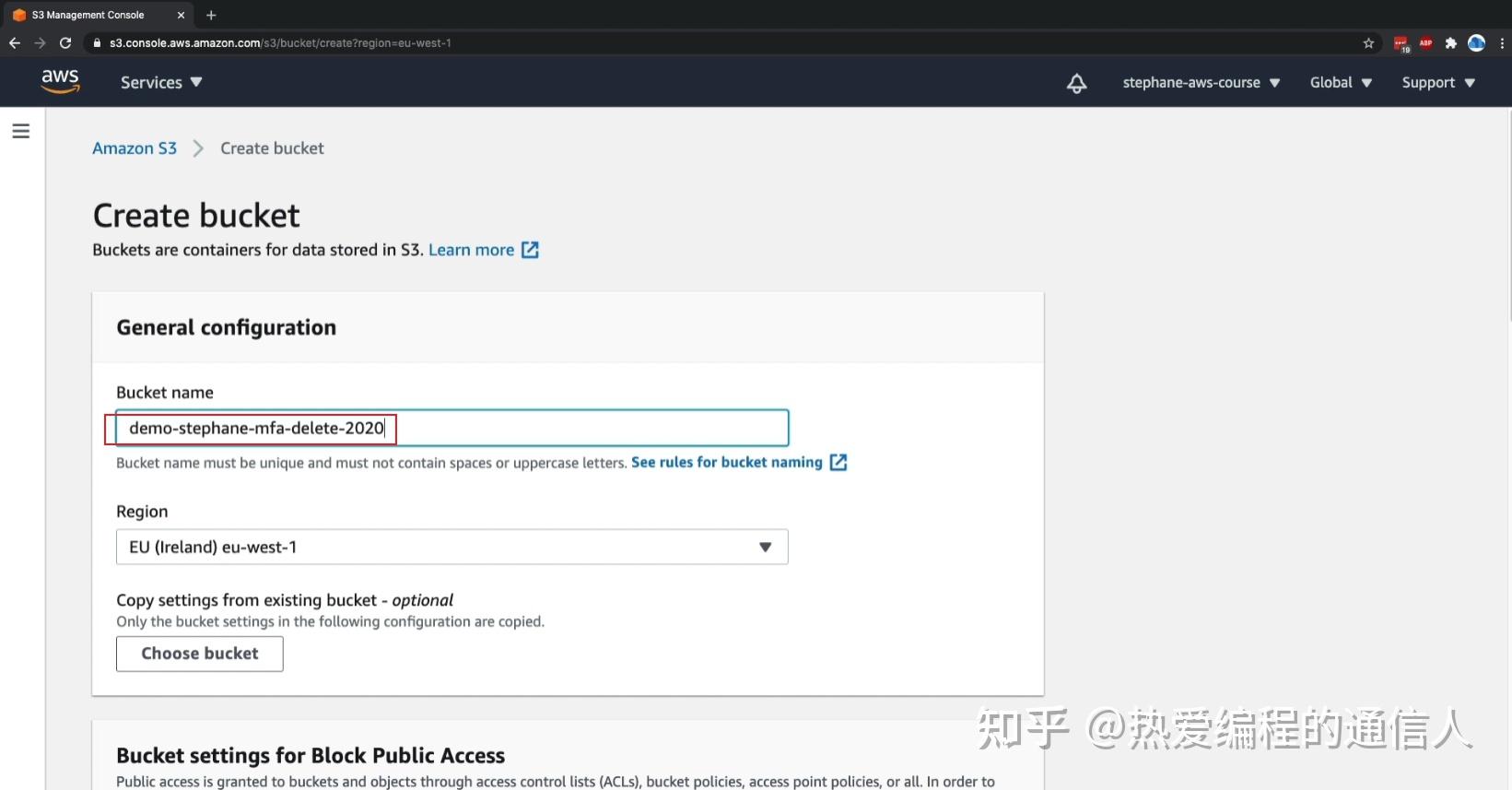Go to Amazon S3 breadcrumb
Image resolution: width=1512 pixels, height=790 pixels.
point(135,148)
